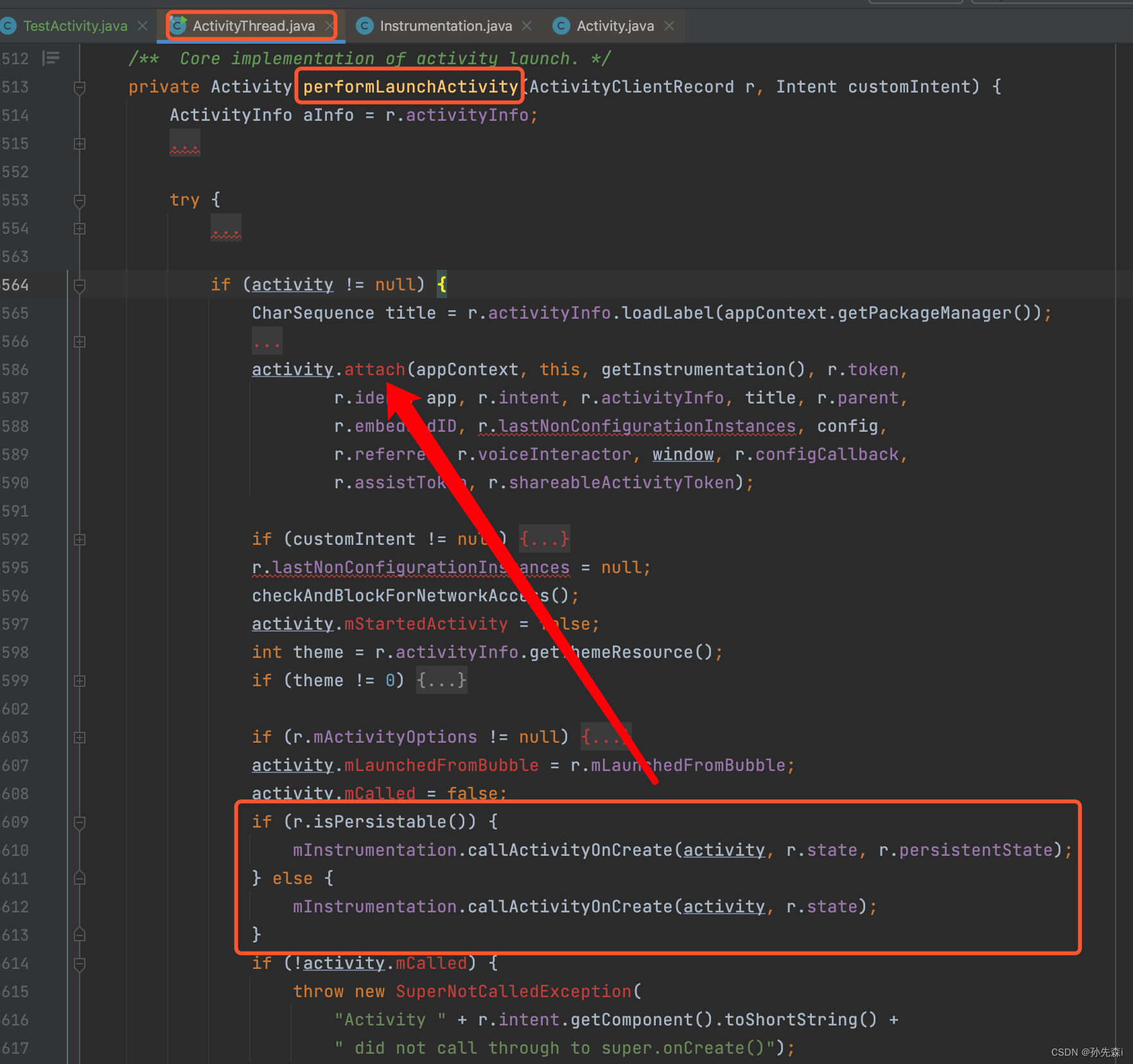Click the class icon on the ActivityThread.java tab
The width and height of the screenshot is (1133, 1064).
tap(178, 25)
